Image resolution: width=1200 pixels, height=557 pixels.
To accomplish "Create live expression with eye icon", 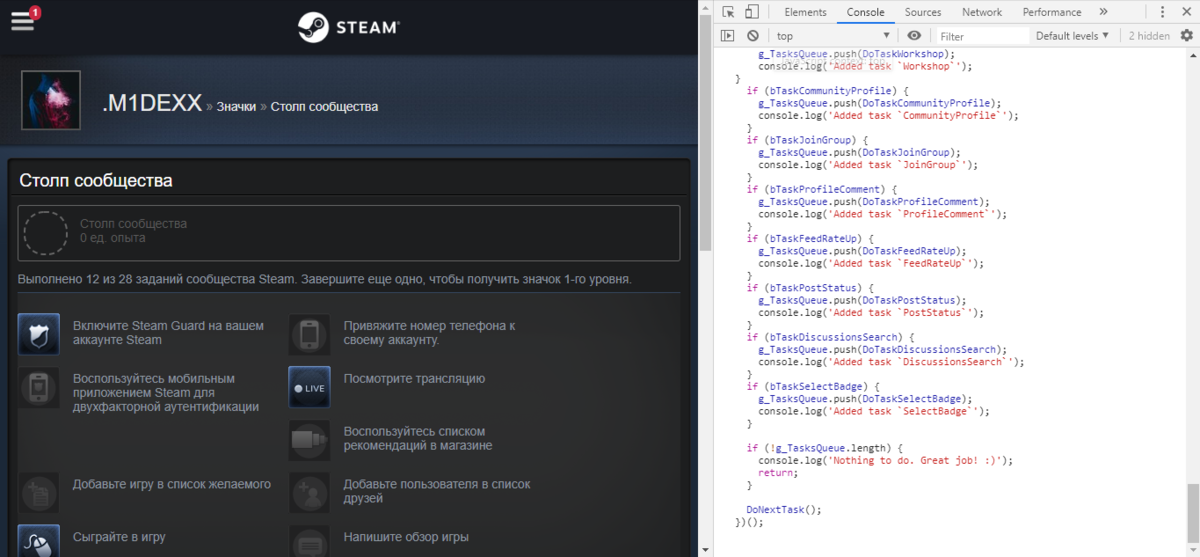I will coord(914,36).
